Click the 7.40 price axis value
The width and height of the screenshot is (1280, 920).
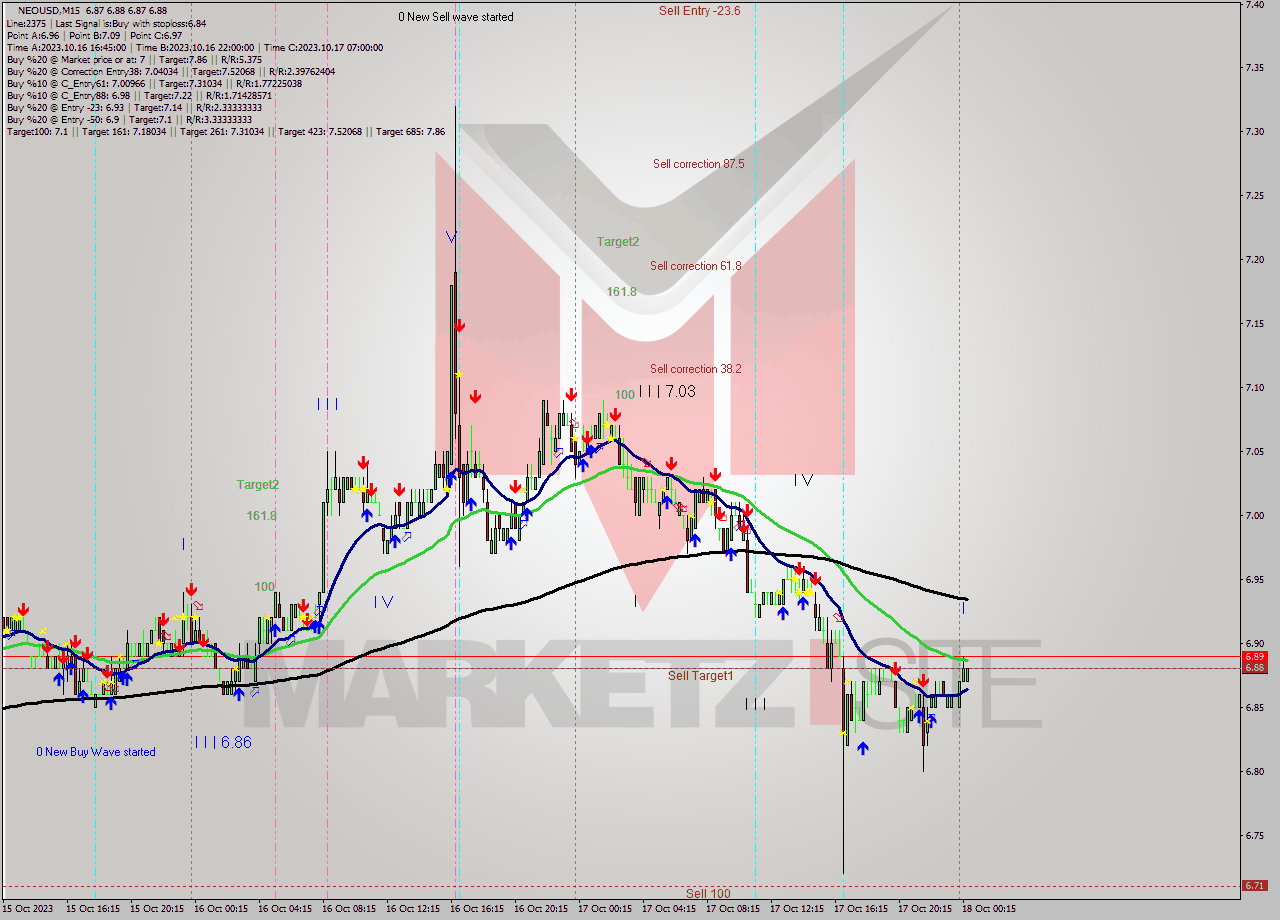pos(1255,5)
